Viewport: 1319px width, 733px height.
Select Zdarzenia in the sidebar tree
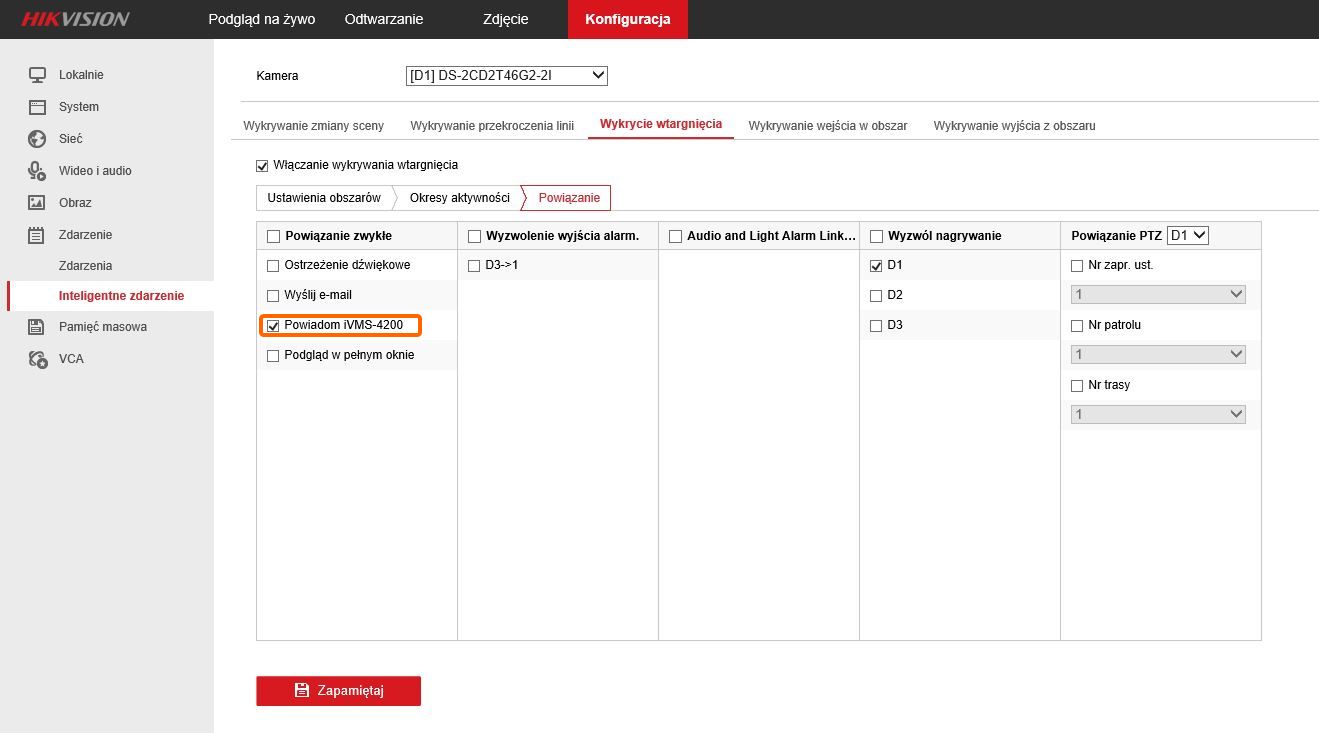(x=85, y=266)
